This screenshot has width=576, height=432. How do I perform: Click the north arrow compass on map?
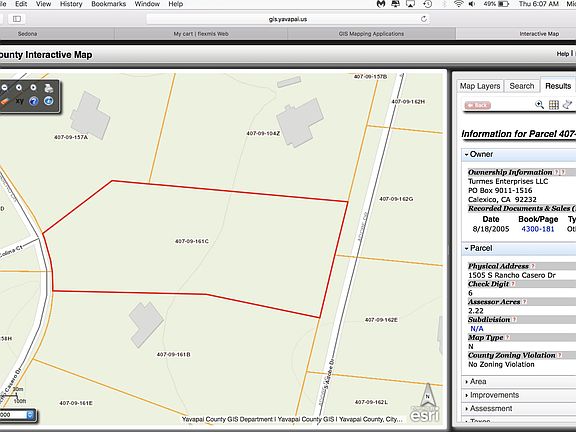click(428, 396)
